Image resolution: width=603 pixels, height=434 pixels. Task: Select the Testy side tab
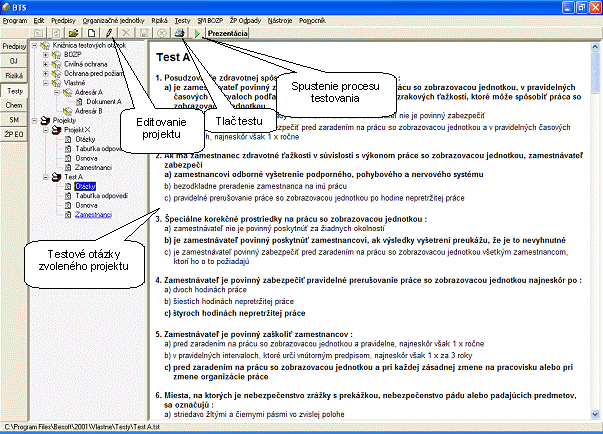[15, 91]
